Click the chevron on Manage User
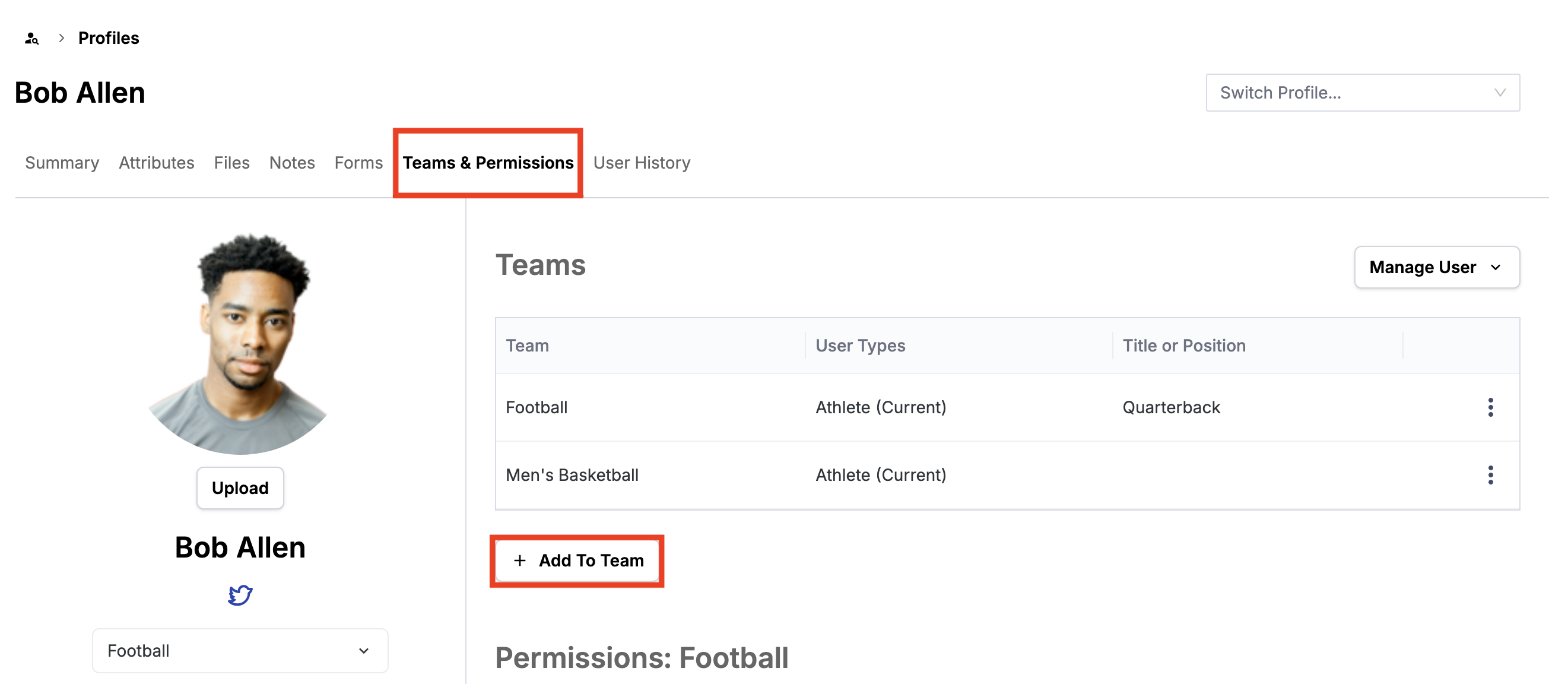Screen dimensions: 1568x684 click(1497, 267)
